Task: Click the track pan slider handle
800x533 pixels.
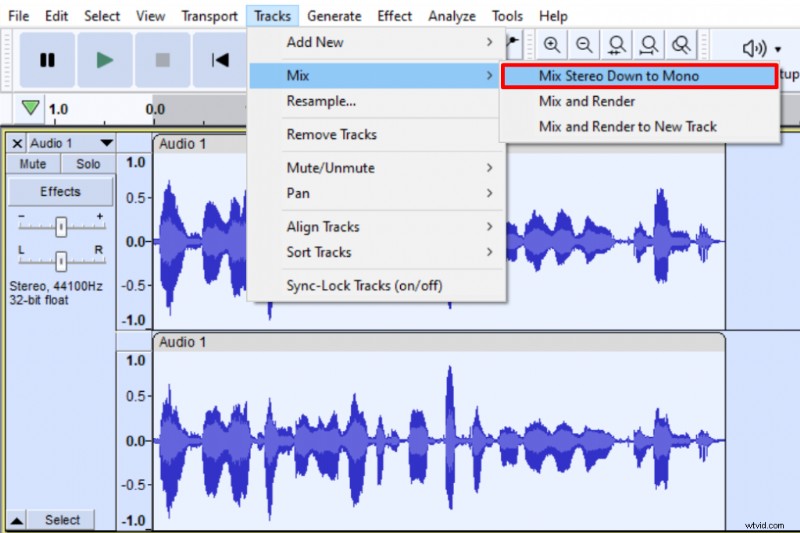Action: (x=61, y=261)
